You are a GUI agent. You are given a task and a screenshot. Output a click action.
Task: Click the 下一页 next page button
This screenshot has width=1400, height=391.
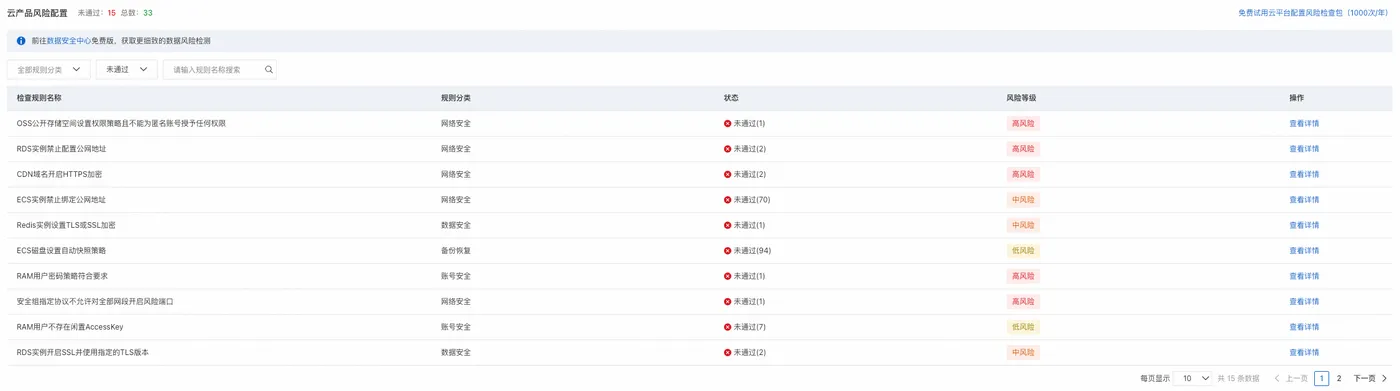[x=1370, y=379]
